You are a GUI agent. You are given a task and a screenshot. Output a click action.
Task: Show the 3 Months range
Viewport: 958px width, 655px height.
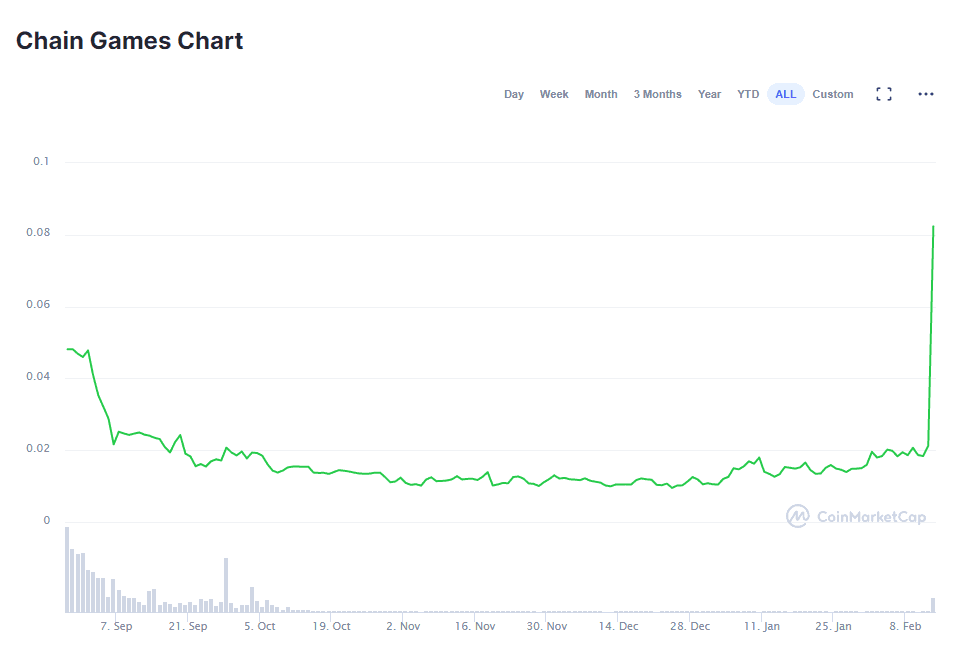[x=657, y=94]
